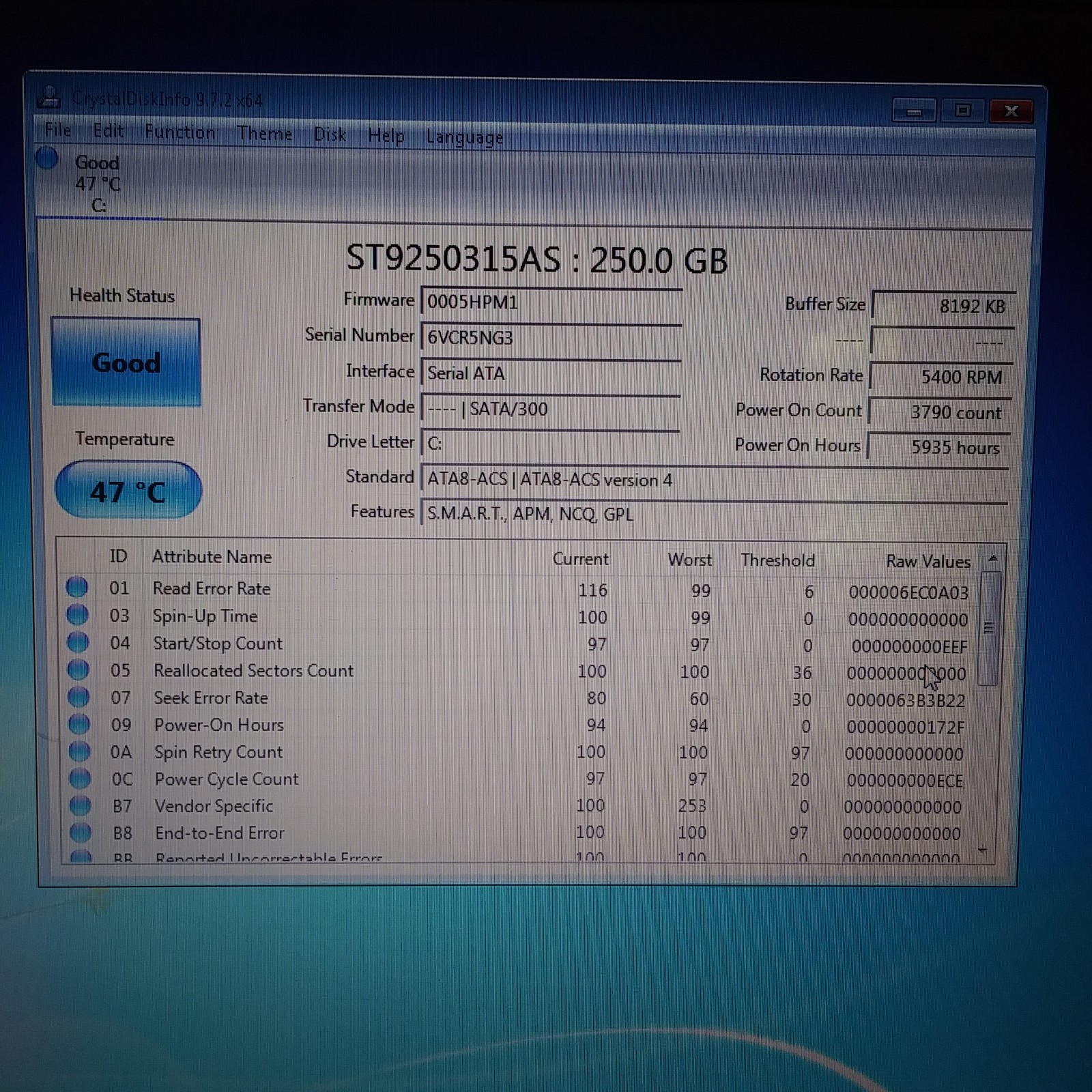Click the ID column header
Viewport: 1092px width, 1092px height.
pyautogui.click(x=118, y=556)
